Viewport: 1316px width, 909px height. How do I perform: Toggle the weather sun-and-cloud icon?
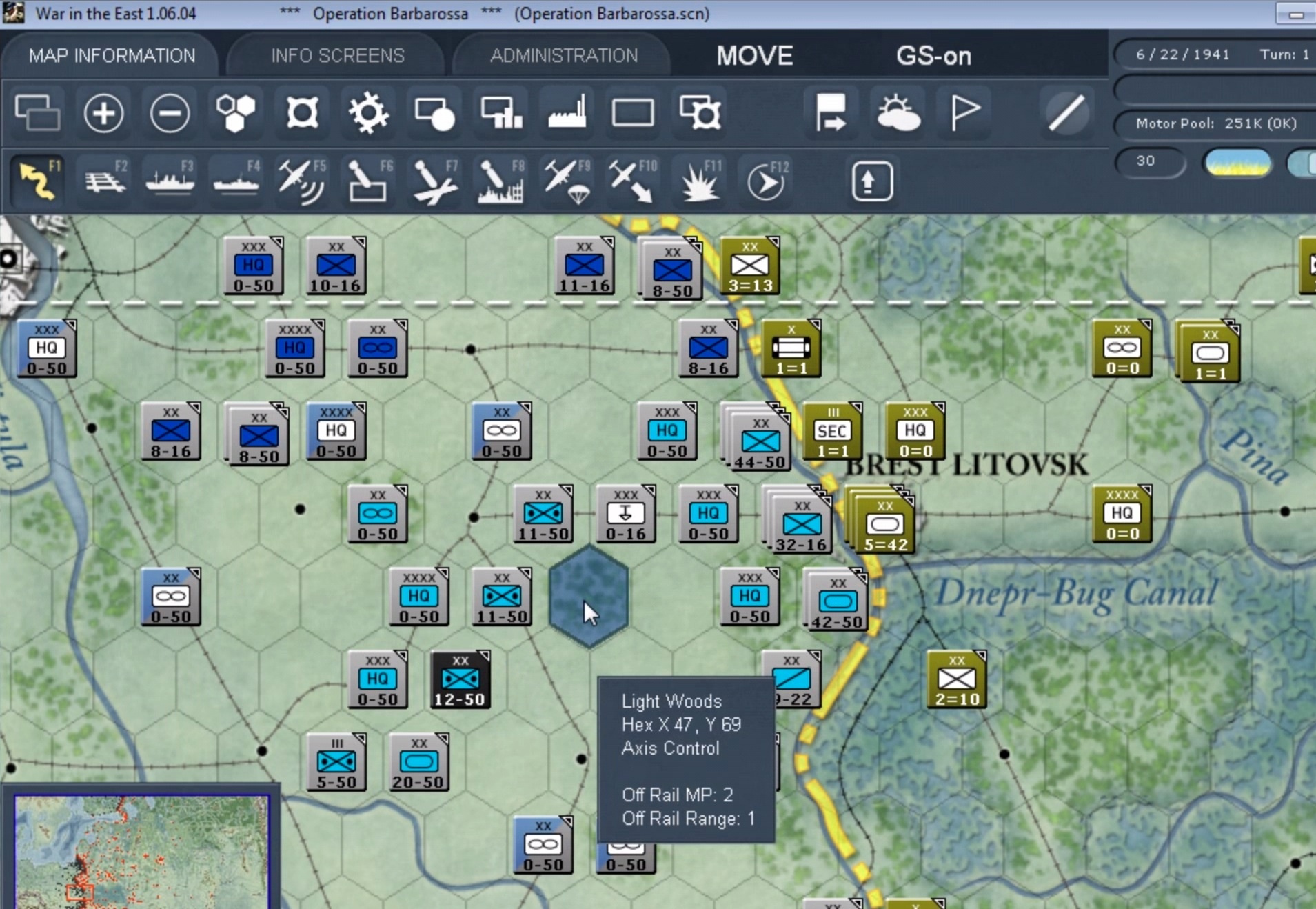[898, 112]
